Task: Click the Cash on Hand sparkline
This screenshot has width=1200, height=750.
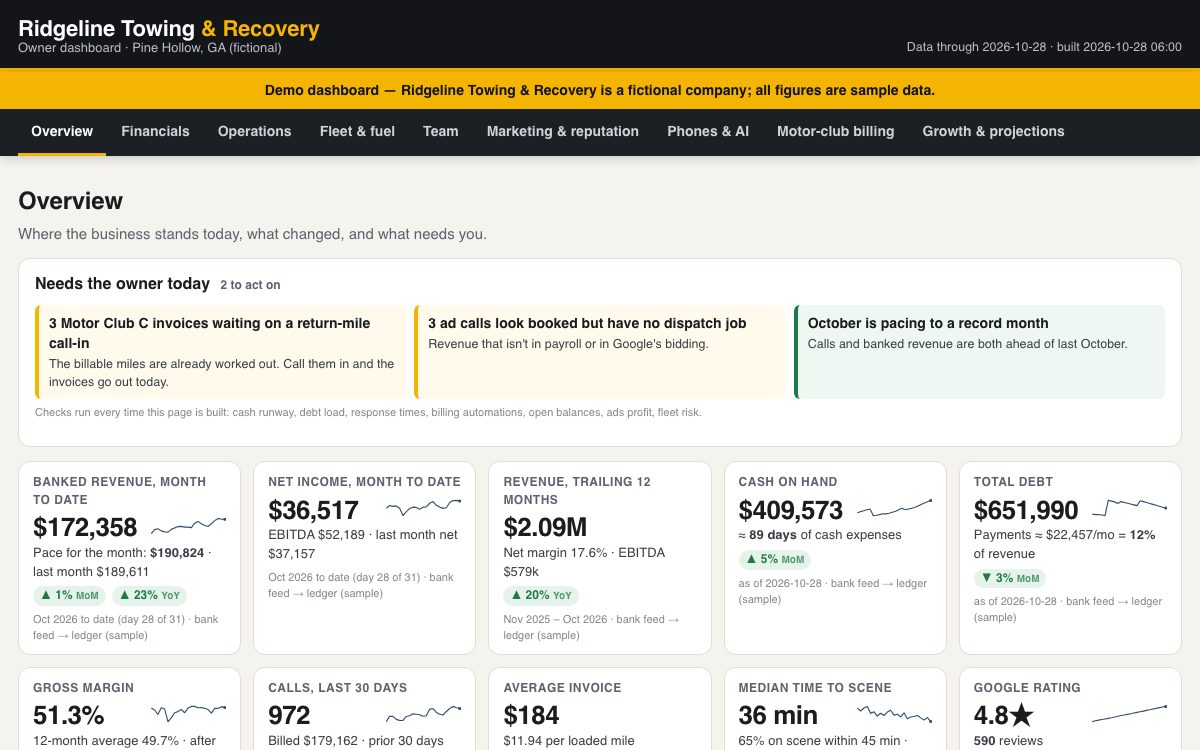Action: click(x=895, y=506)
